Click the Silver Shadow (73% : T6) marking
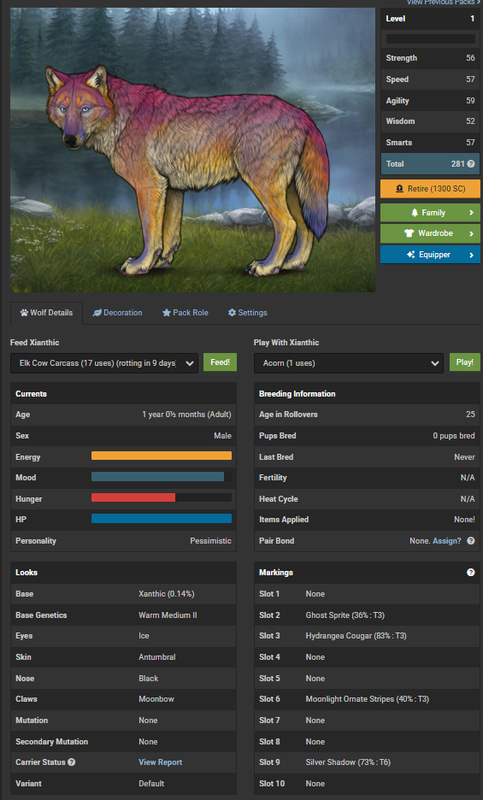 (x=348, y=762)
